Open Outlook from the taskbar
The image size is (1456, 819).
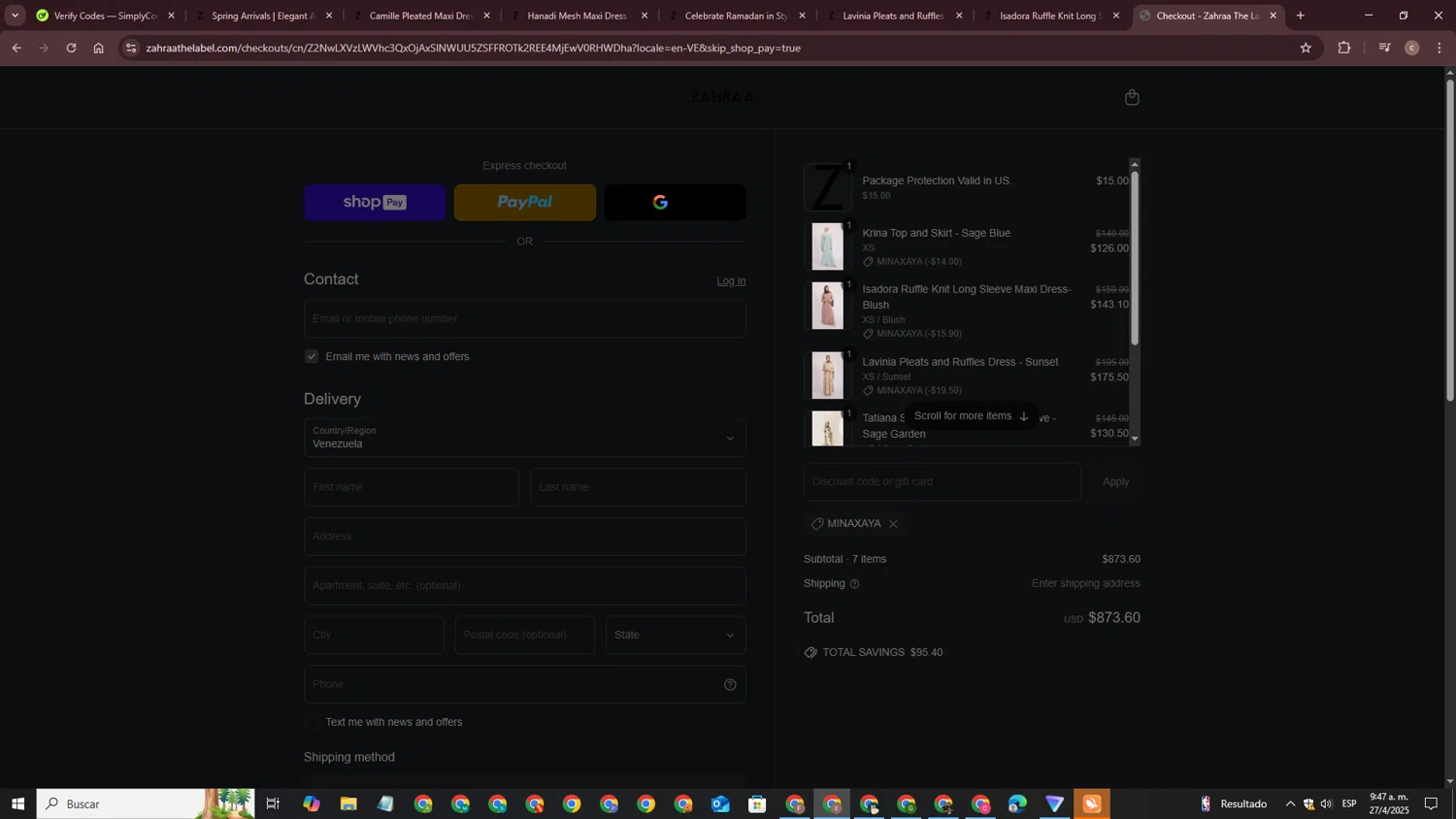[x=720, y=803]
